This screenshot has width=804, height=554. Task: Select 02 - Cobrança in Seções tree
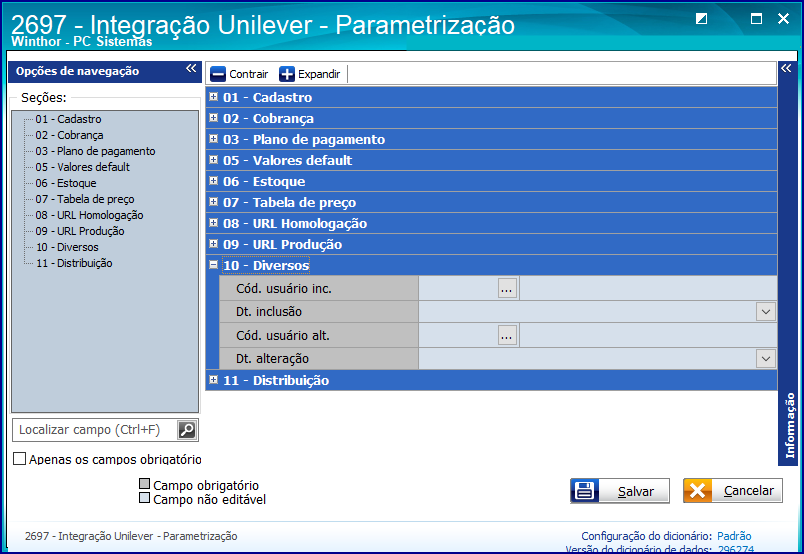point(69,135)
